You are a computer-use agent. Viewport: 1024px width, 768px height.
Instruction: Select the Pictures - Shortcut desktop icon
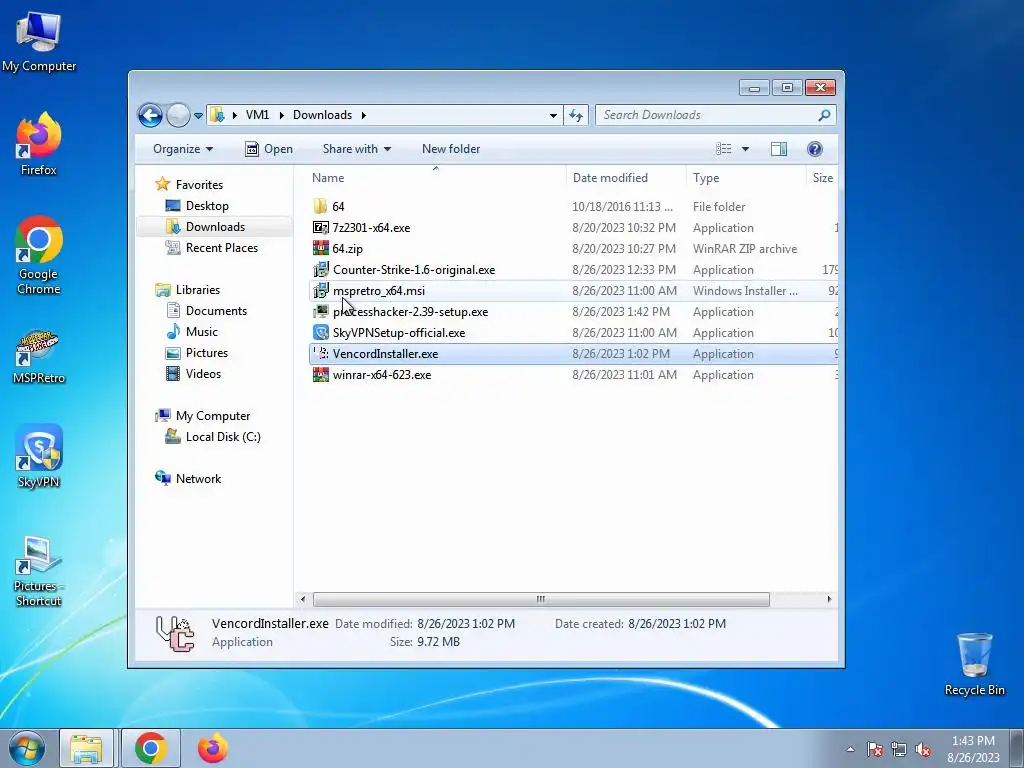[39, 571]
